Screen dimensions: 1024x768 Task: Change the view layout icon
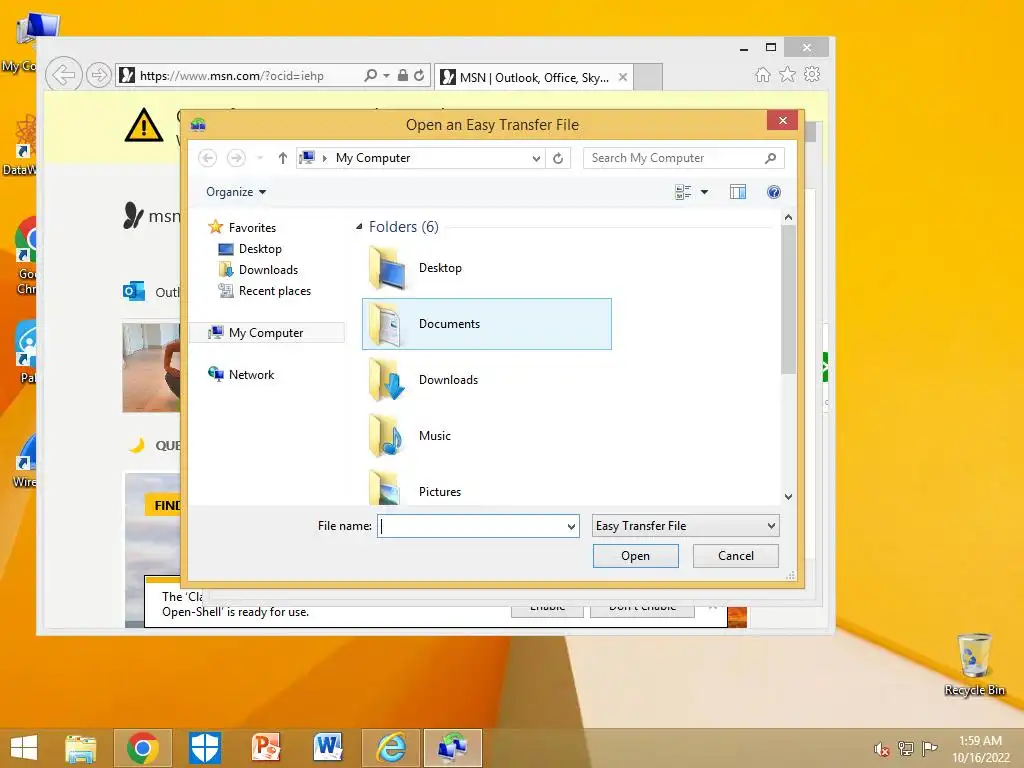point(683,192)
